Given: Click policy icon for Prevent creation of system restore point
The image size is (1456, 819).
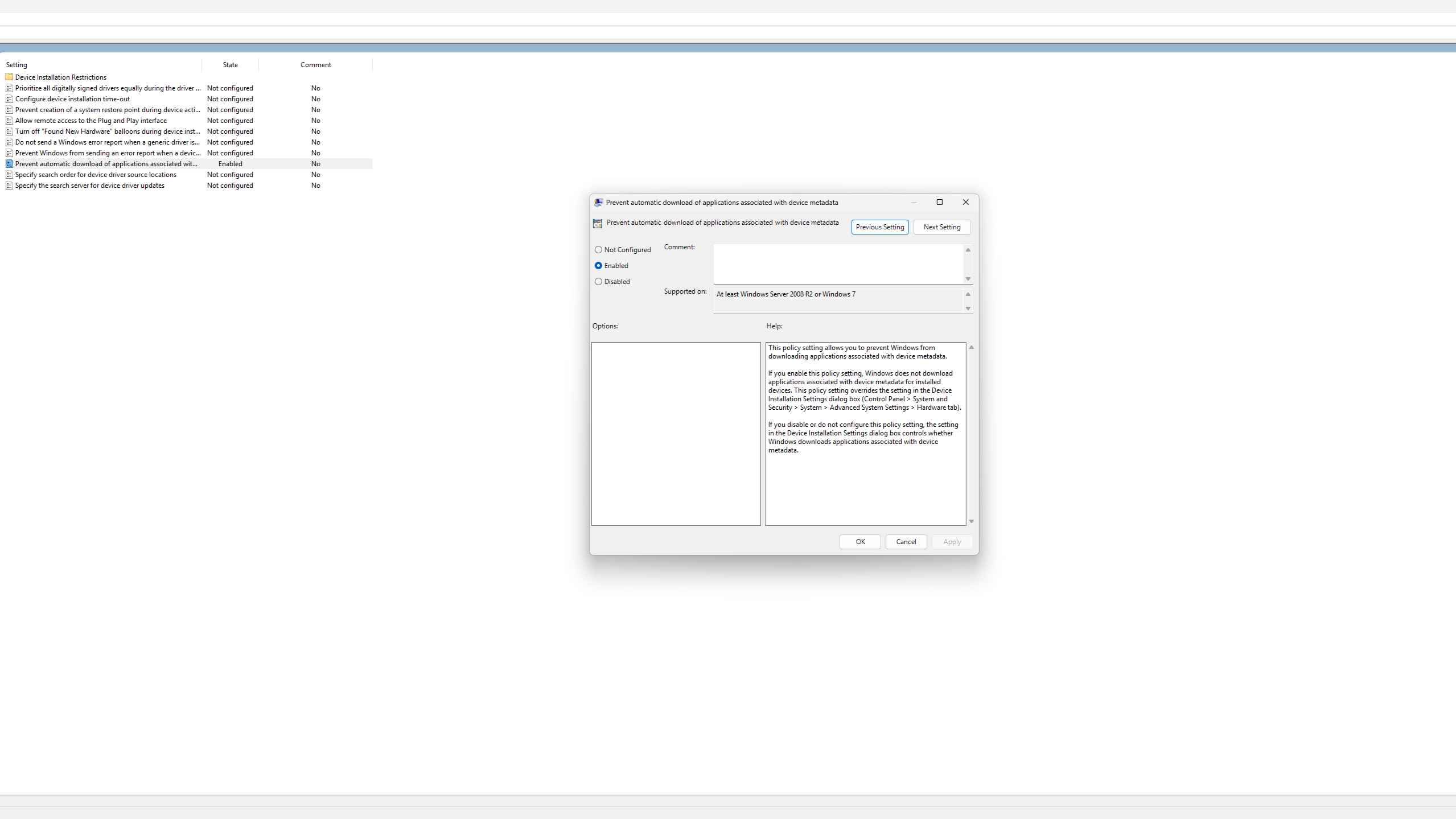Looking at the screenshot, I should click(9, 110).
